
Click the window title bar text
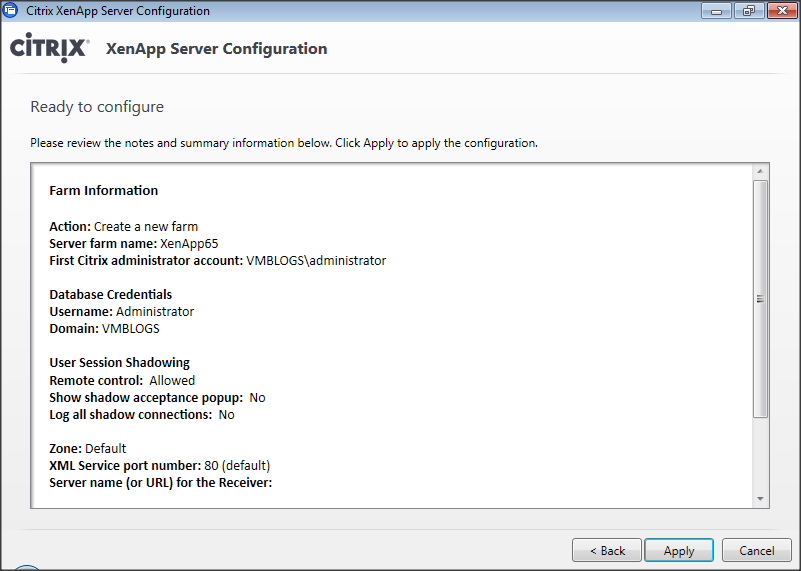(118, 11)
